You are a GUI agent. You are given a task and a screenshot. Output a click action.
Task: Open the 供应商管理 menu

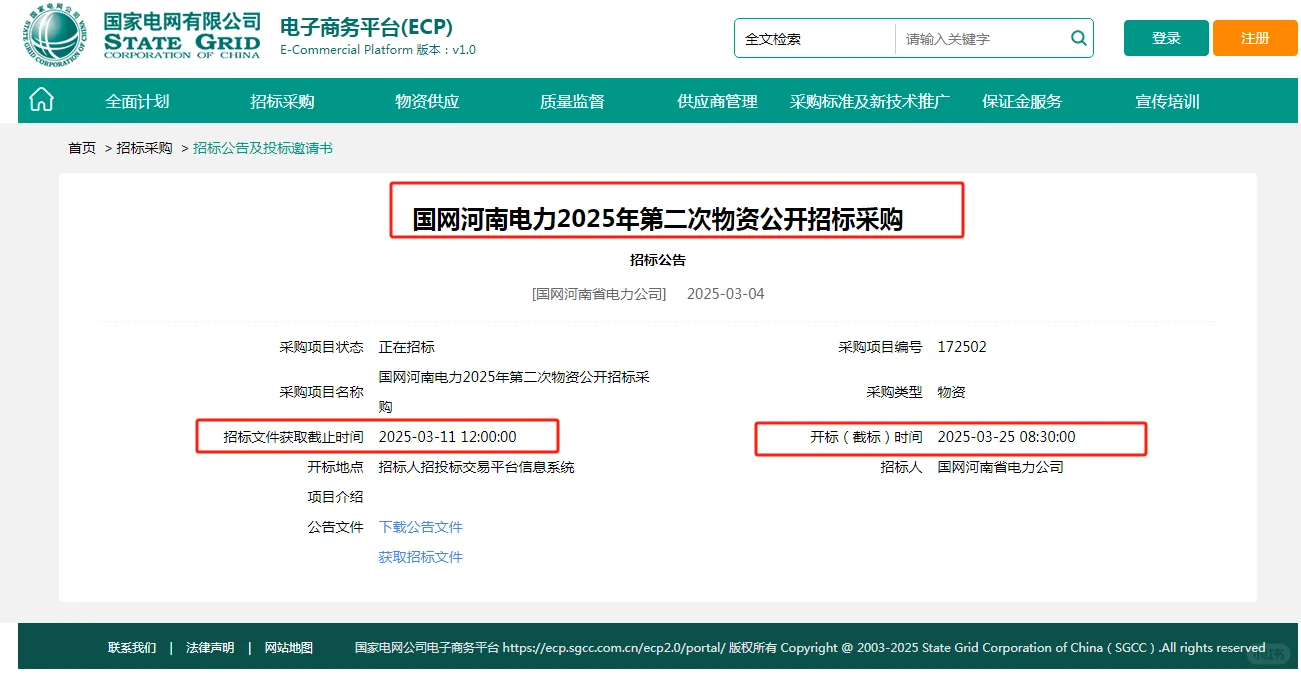coord(717,101)
